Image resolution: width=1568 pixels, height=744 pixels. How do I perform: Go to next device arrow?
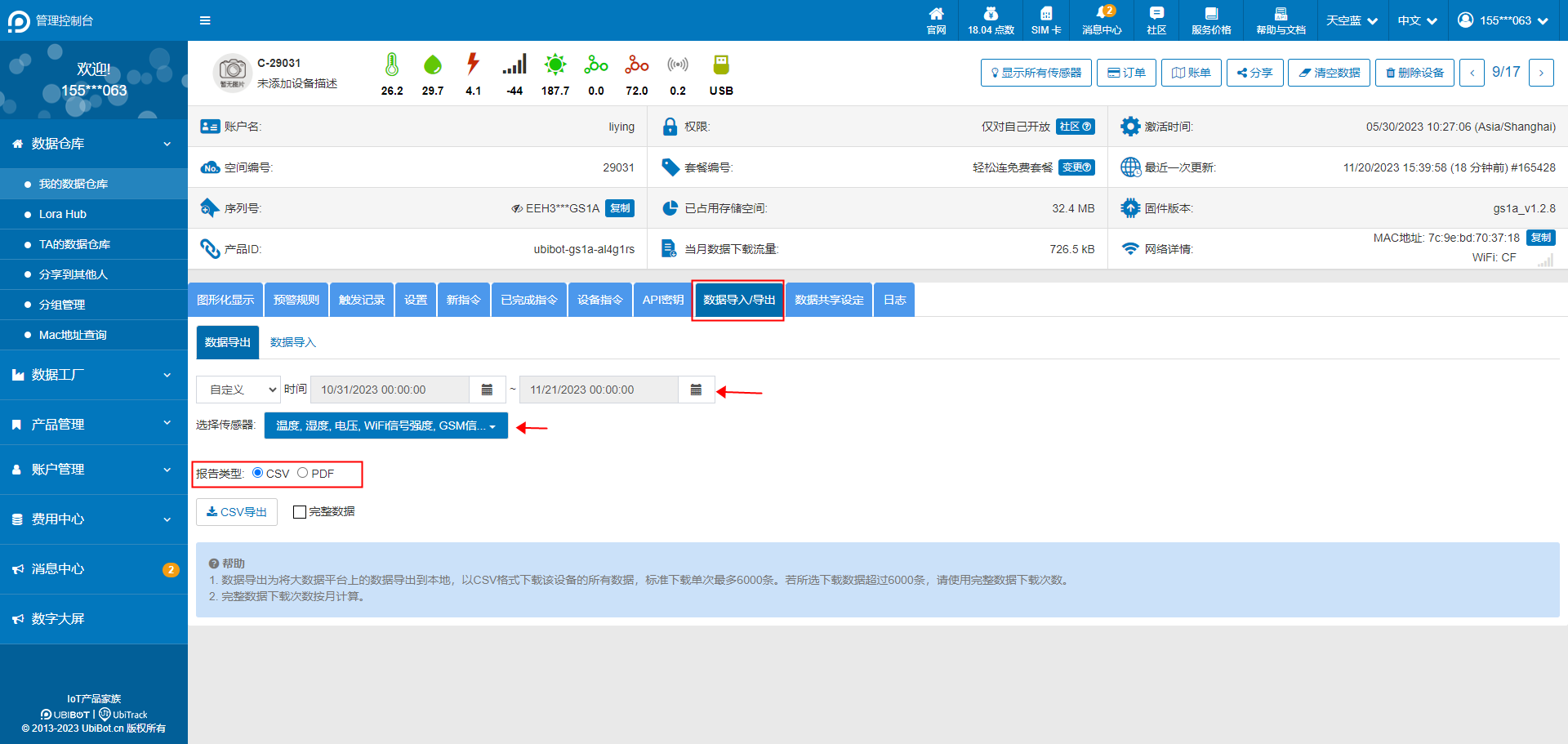click(x=1541, y=73)
